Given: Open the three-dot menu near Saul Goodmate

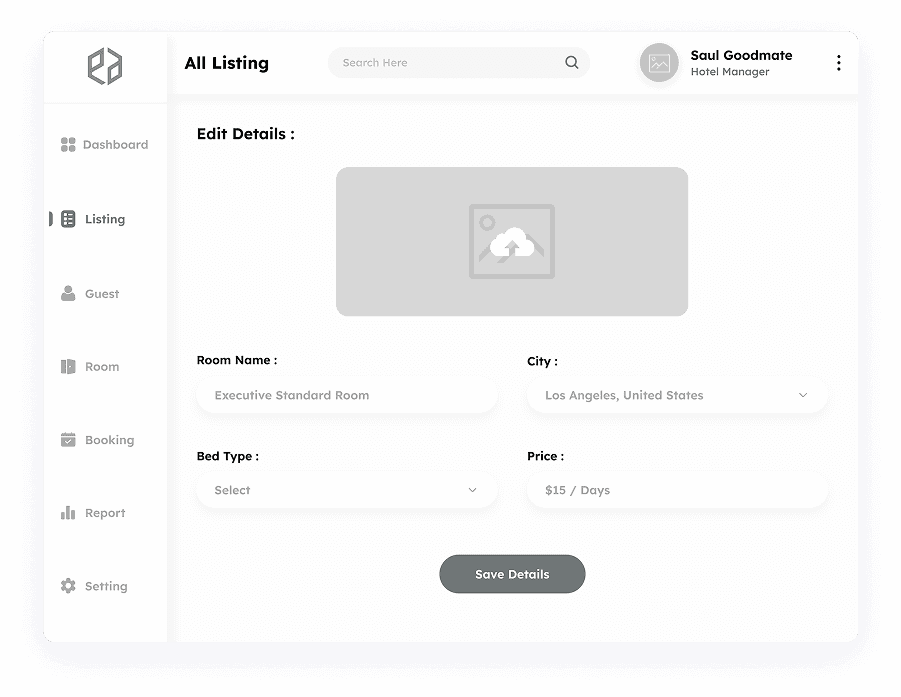Looking at the screenshot, I should (838, 62).
